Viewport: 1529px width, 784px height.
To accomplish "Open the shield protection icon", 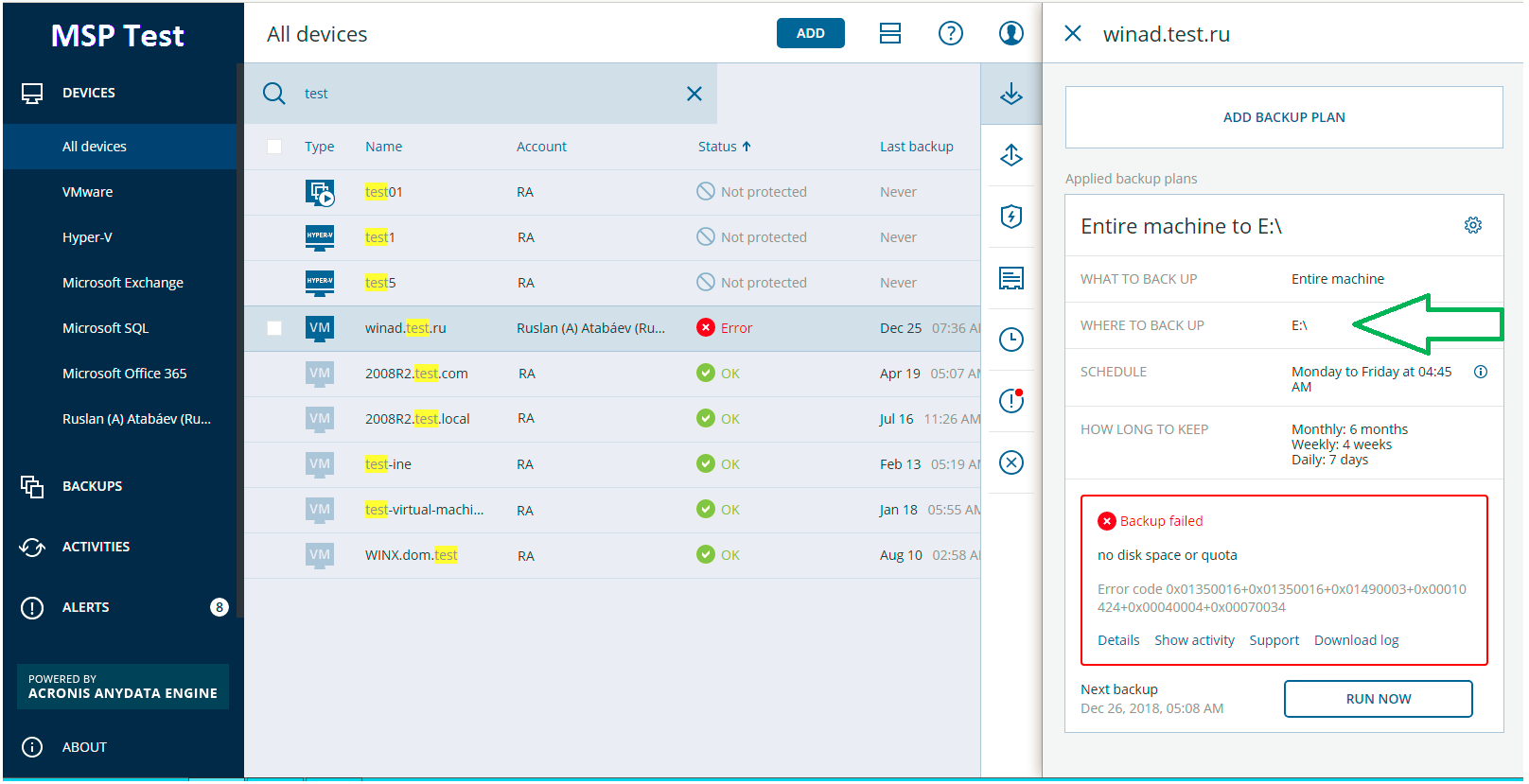I will pyautogui.click(x=1011, y=217).
